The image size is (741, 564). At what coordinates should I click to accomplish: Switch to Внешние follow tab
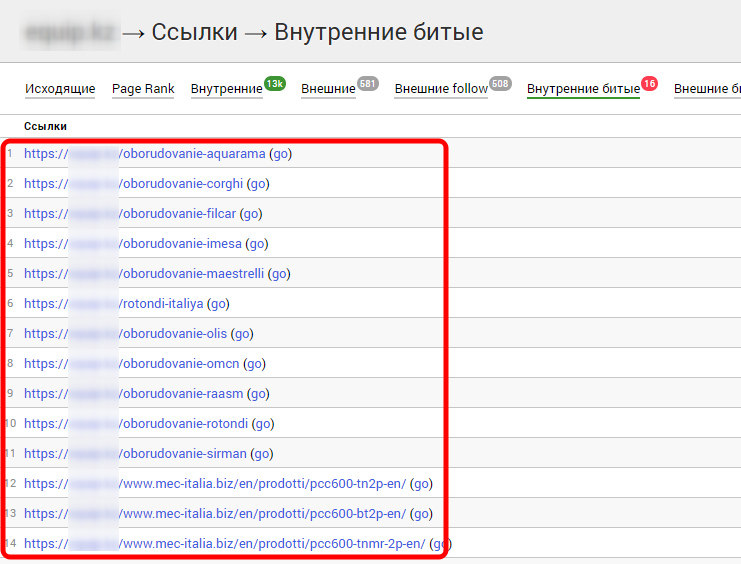pyautogui.click(x=441, y=89)
